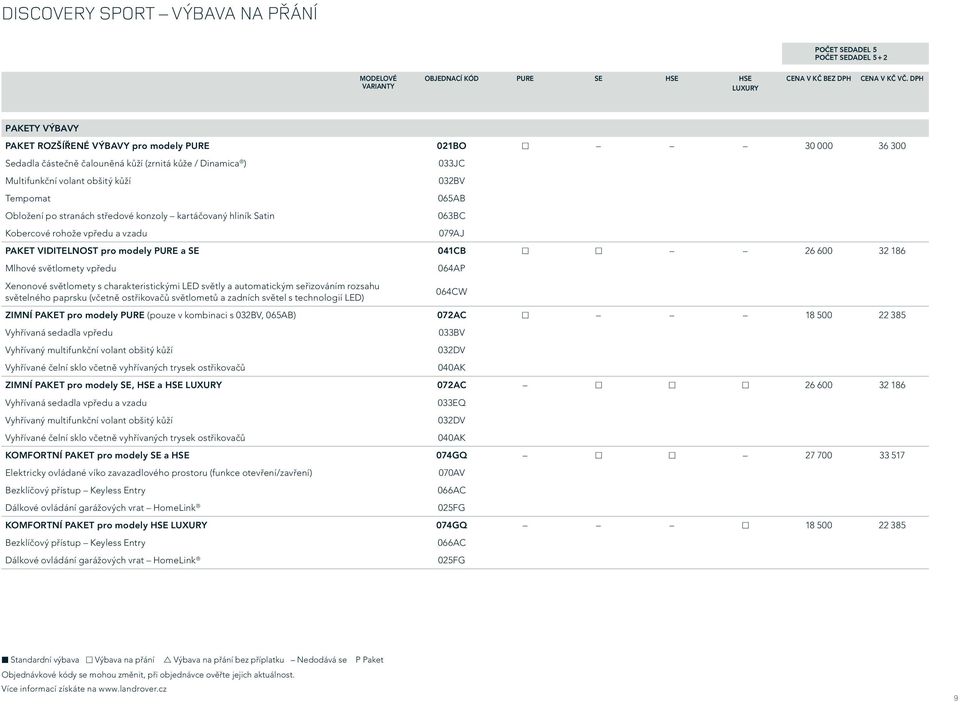Select order code "063BC"
The height and width of the screenshot is (705, 960).
(x=451, y=216)
